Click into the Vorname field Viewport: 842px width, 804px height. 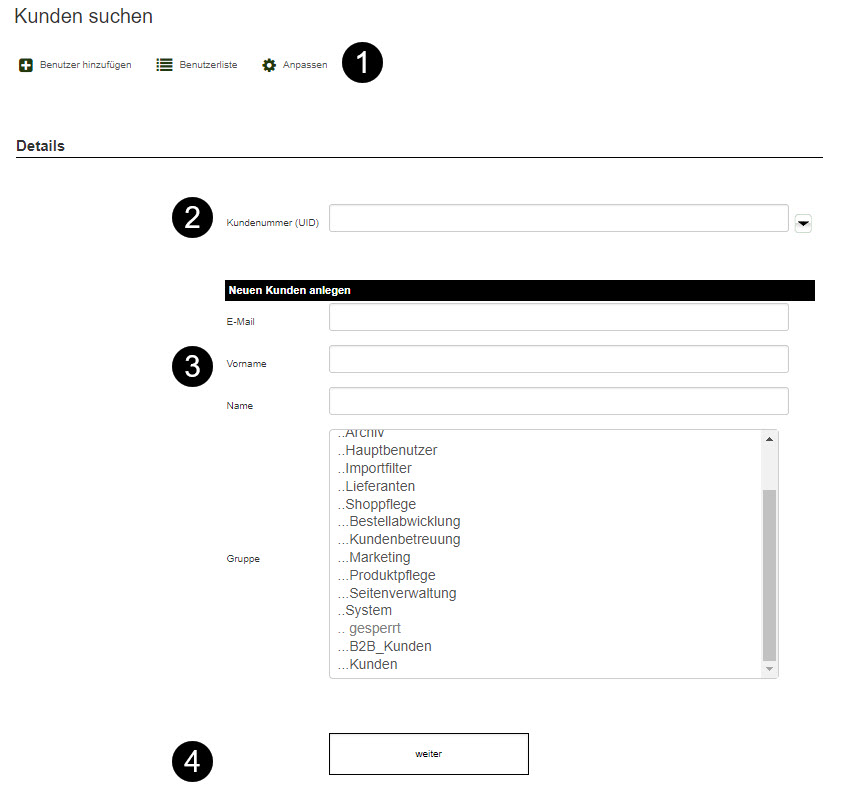pos(558,359)
